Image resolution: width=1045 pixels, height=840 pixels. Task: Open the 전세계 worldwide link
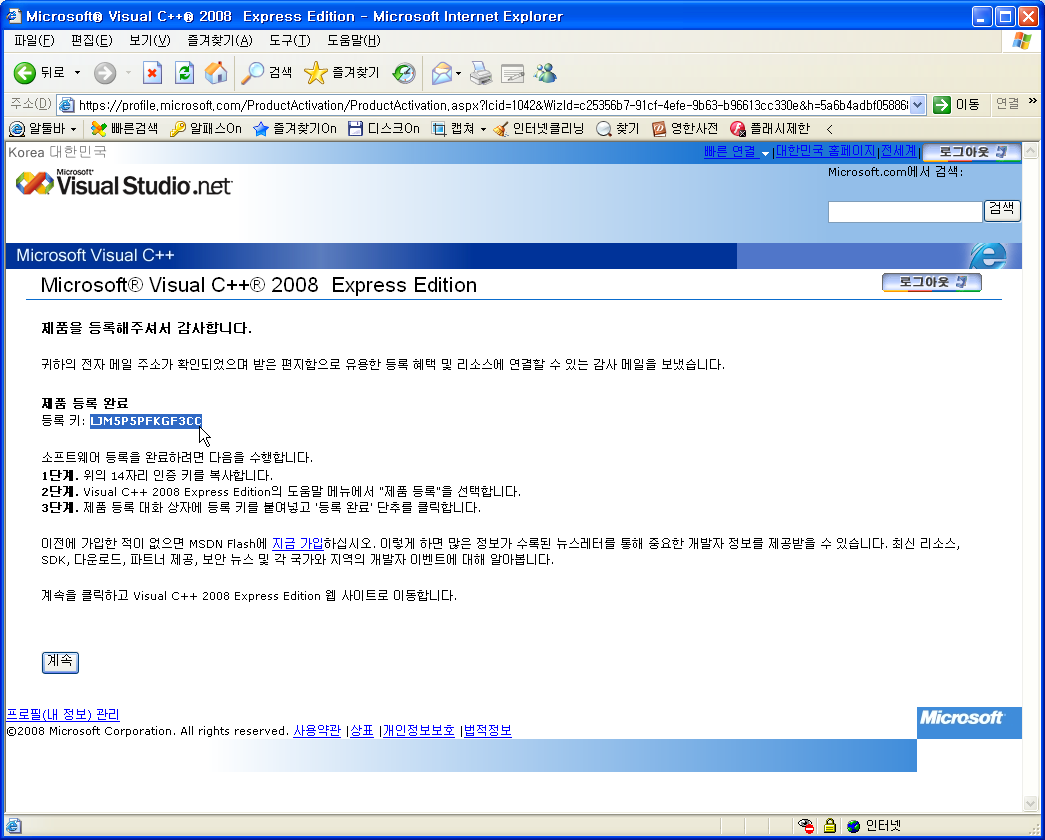pyautogui.click(x=898, y=151)
